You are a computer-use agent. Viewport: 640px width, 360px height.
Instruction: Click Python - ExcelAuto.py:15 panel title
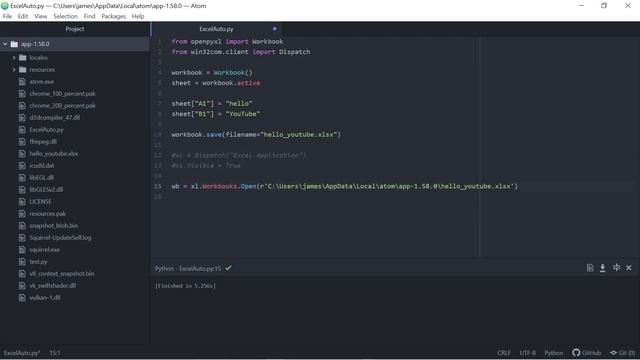click(x=188, y=269)
